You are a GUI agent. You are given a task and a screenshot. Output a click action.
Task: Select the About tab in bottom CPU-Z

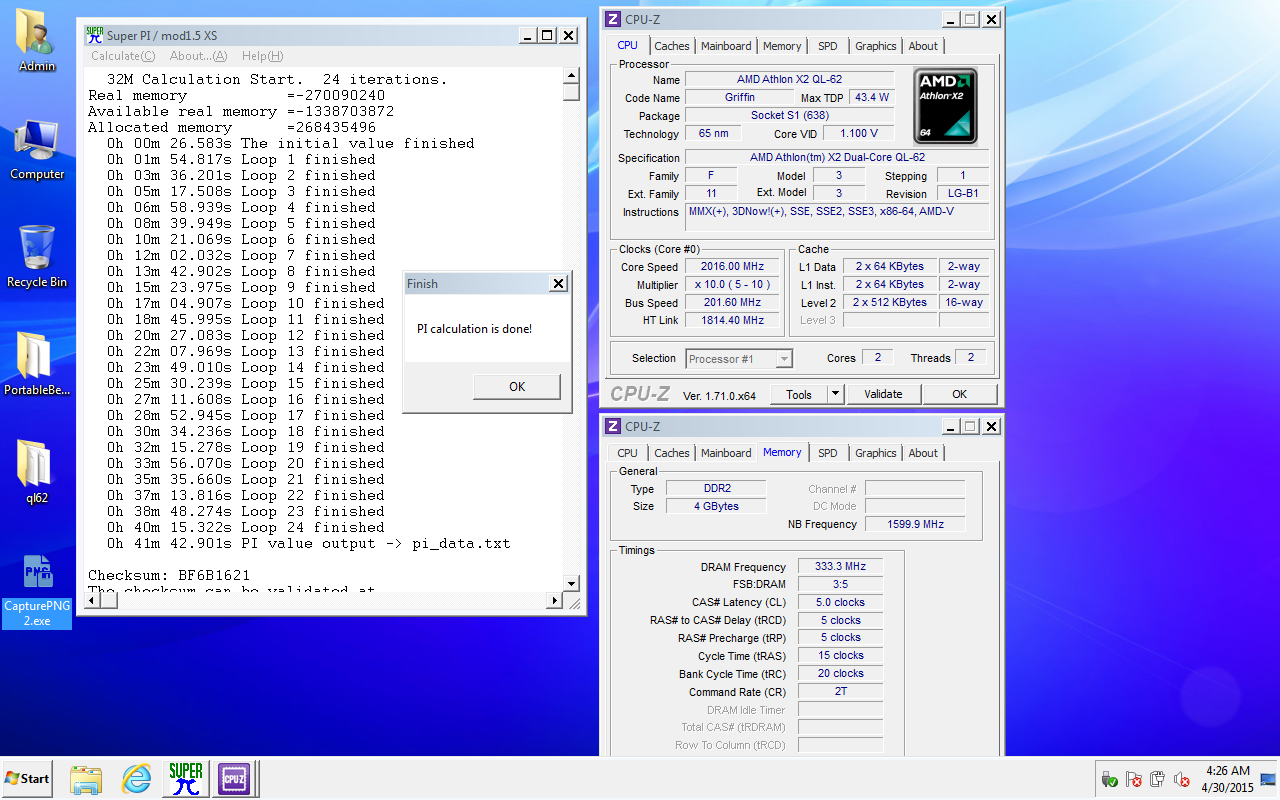(923, 453)
